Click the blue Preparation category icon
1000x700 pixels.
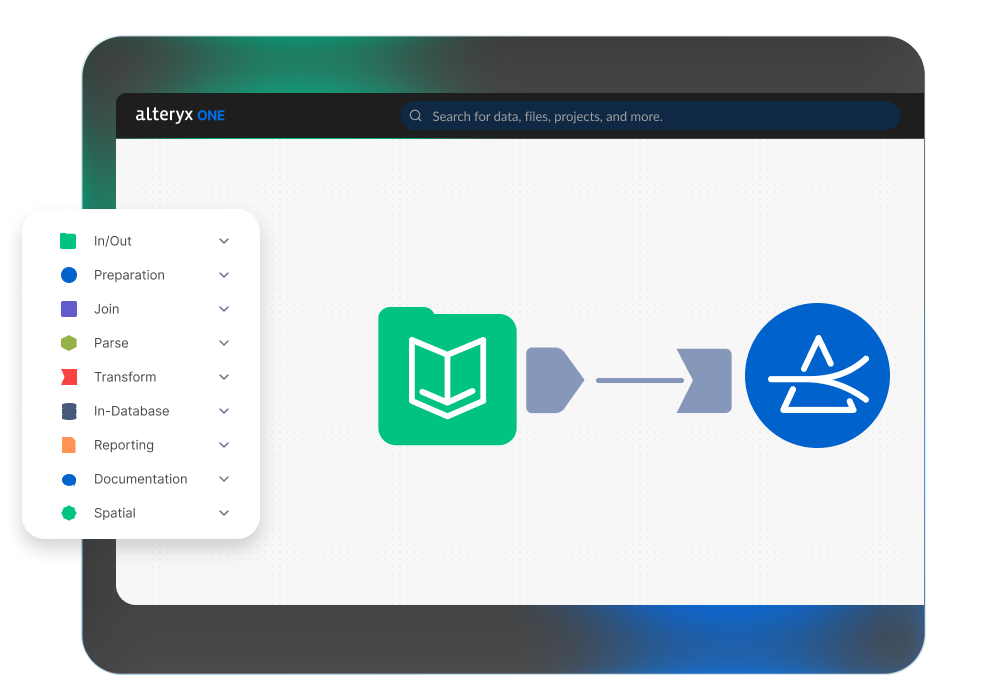click(x=67, y=274)
